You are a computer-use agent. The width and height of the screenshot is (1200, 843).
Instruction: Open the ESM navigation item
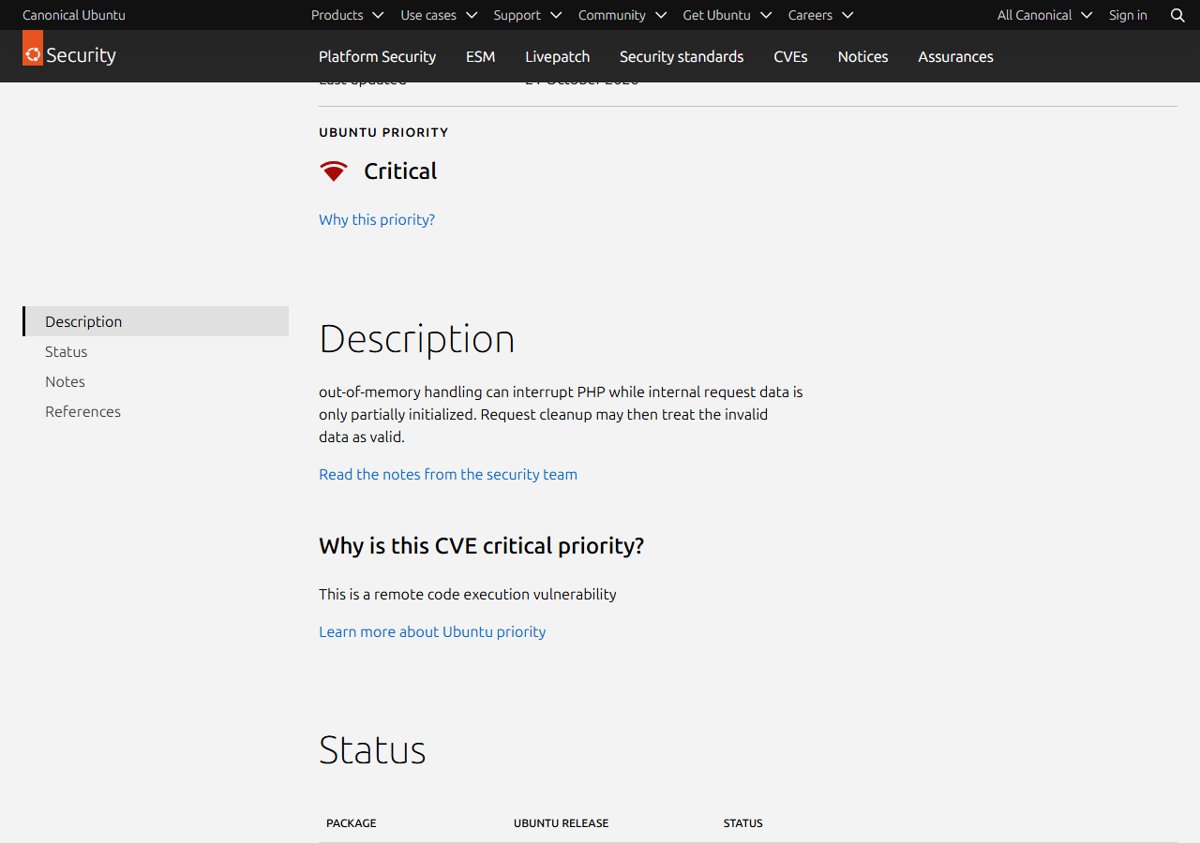480,56
